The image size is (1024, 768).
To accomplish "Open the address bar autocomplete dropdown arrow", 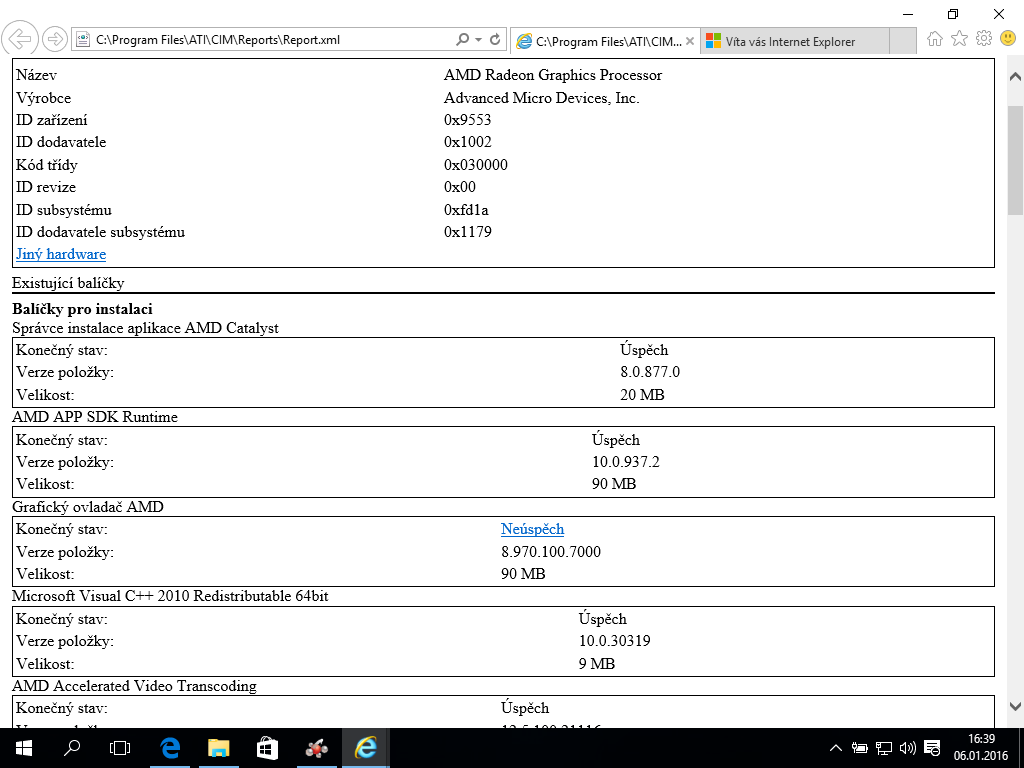I will coord(479,39).
